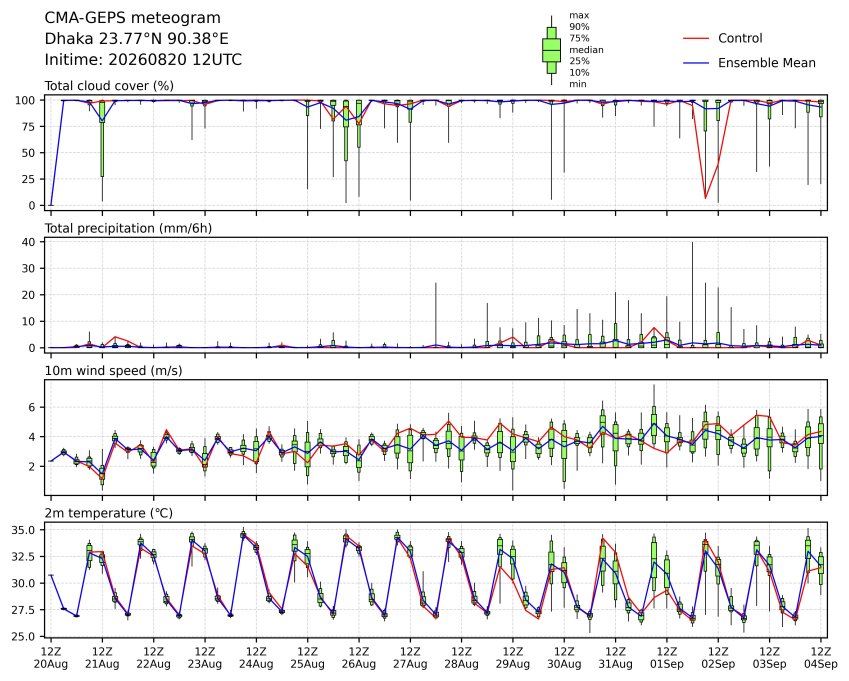Click the '31Aug' x-axis date label
Image resolution: width=849 pixels, height=681 pixels.
click(x=616, y=664)
